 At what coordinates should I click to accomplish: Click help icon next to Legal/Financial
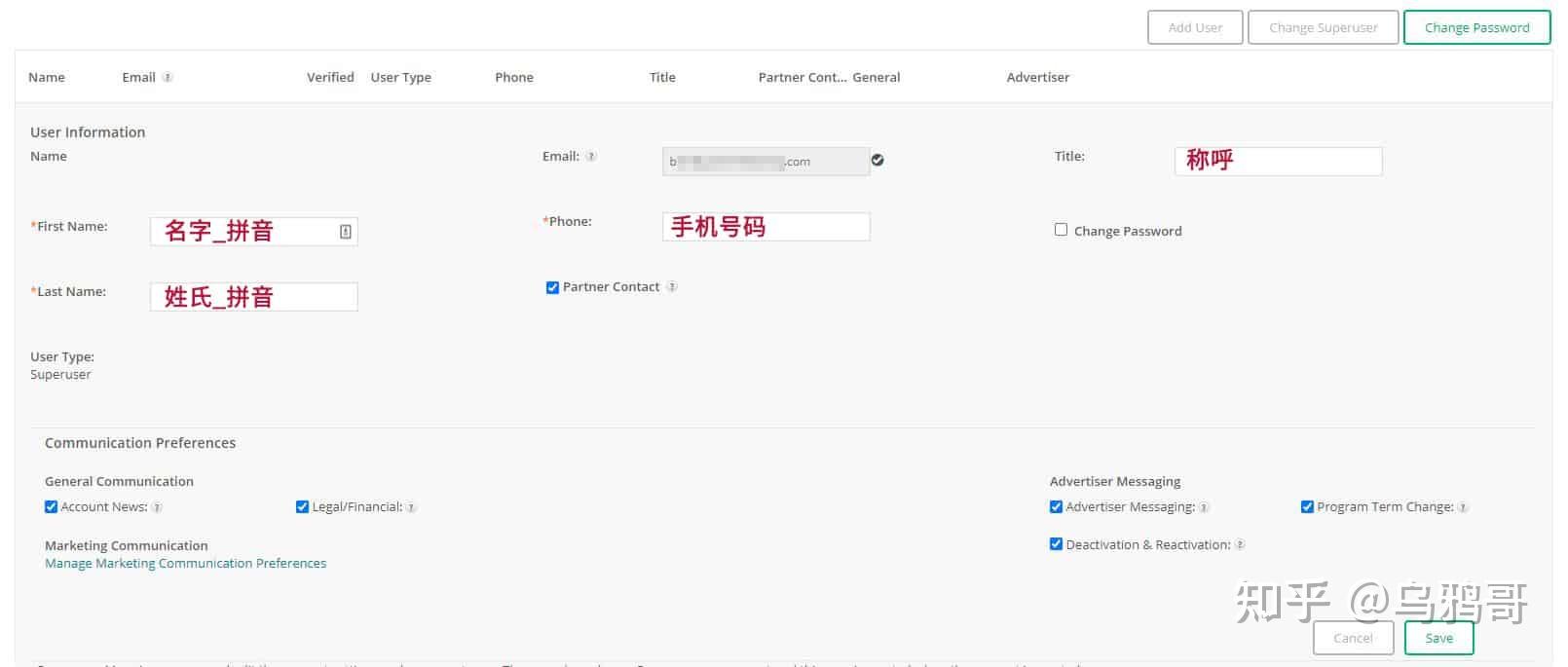tap(411, 507)
